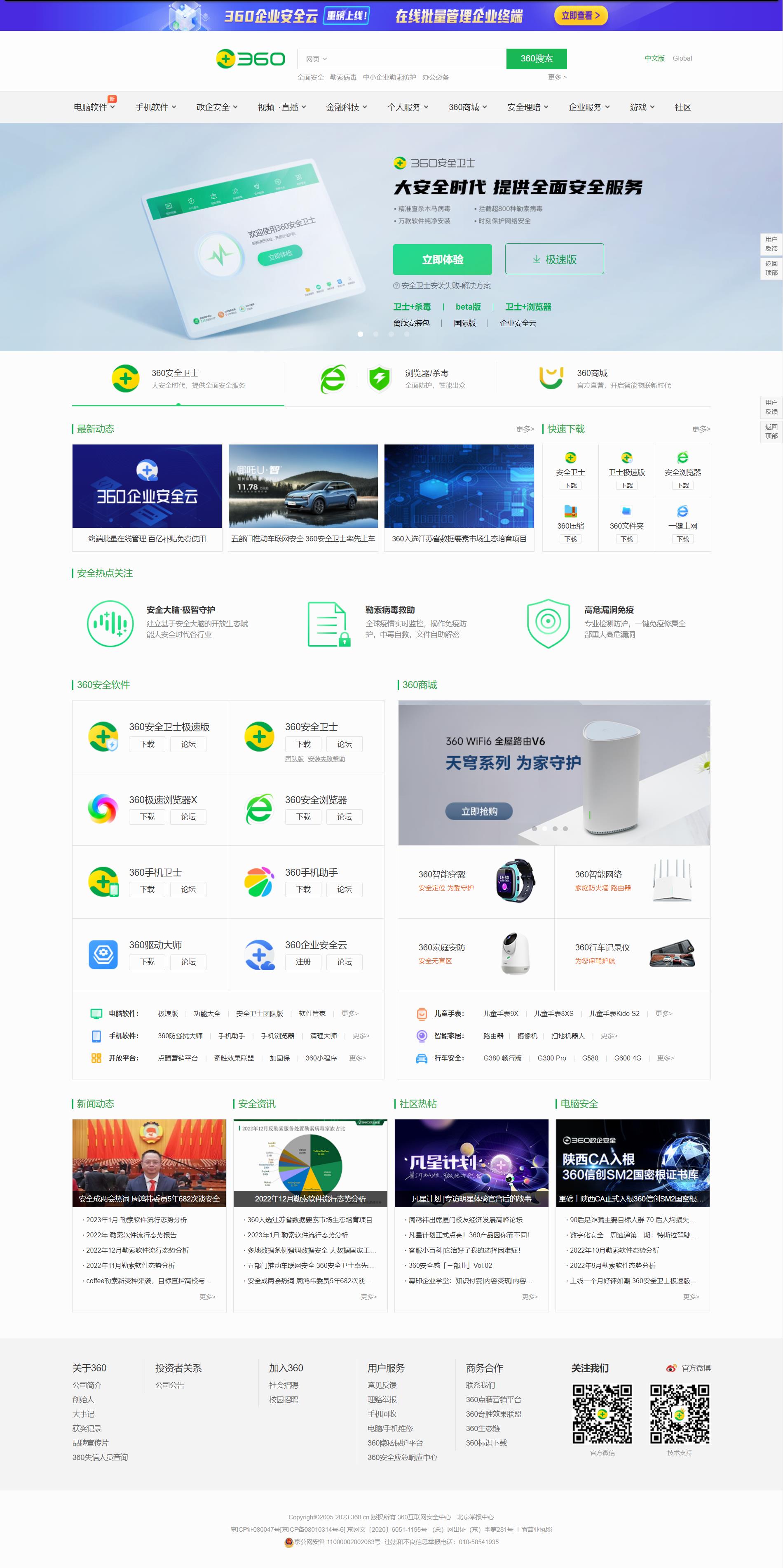
Task: Click the 360极速浏览器X rainbow icon
Action: coord(103,809)
